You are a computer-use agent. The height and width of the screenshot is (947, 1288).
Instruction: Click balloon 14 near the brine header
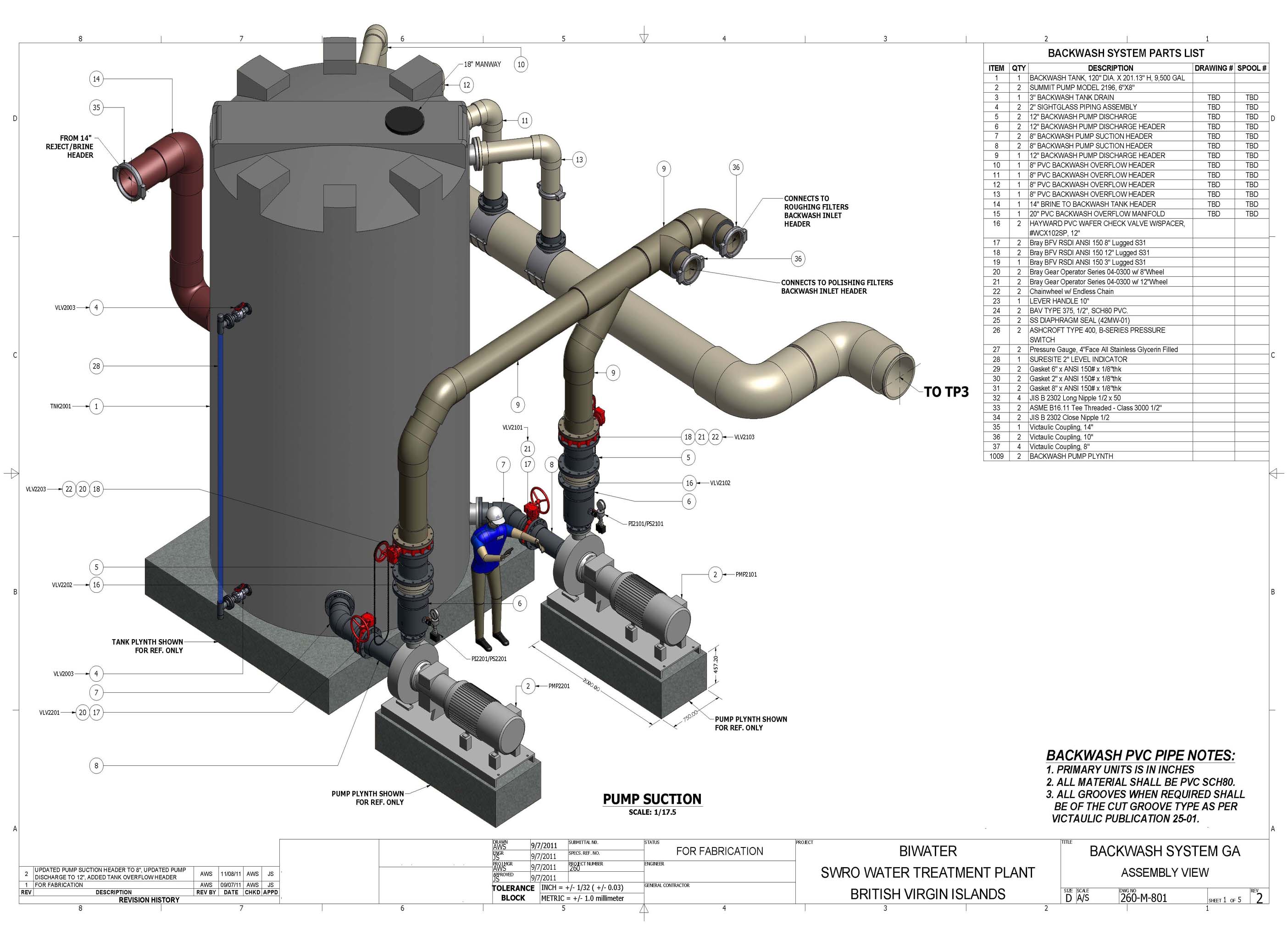96,79
